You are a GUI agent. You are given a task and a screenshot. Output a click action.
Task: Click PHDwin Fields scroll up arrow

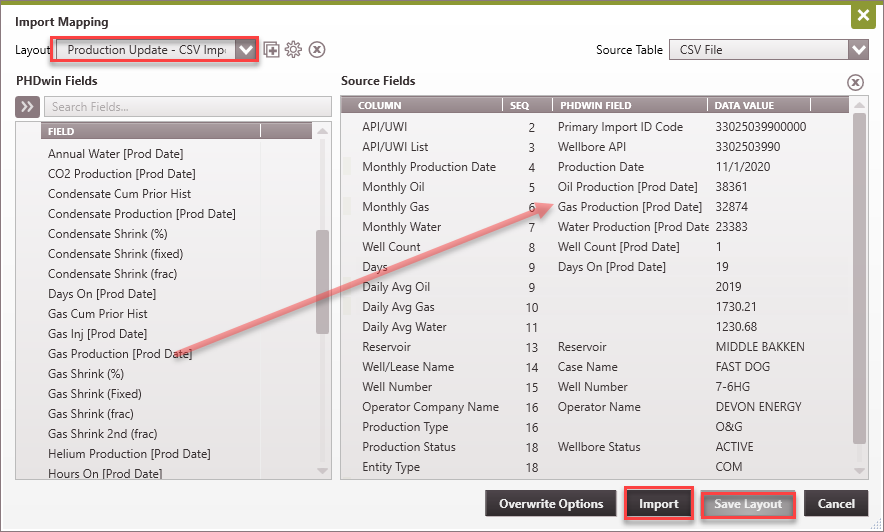322,131
